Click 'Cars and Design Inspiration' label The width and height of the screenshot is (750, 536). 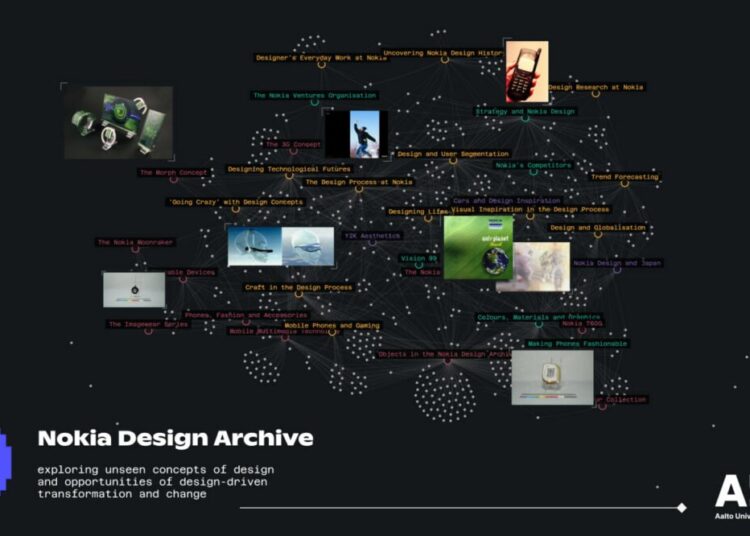507,201
